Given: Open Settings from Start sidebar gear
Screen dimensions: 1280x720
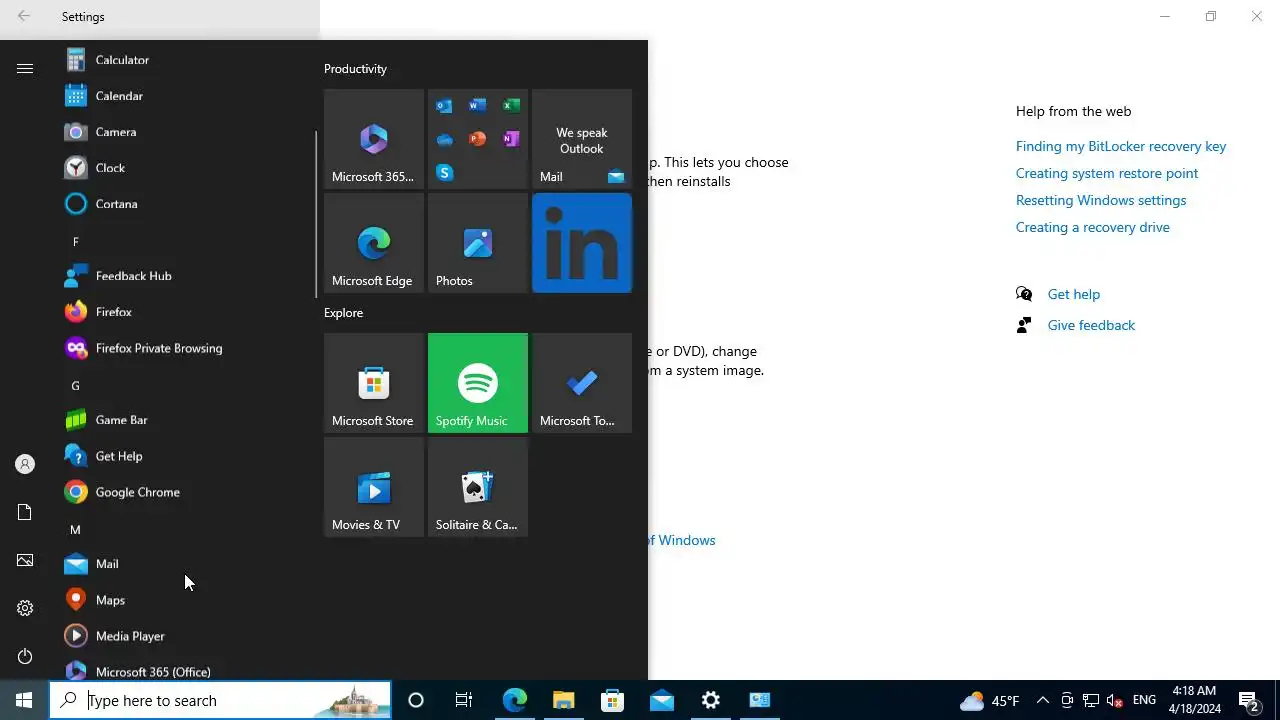Looking at the screenshot, I should coord(25,608).
